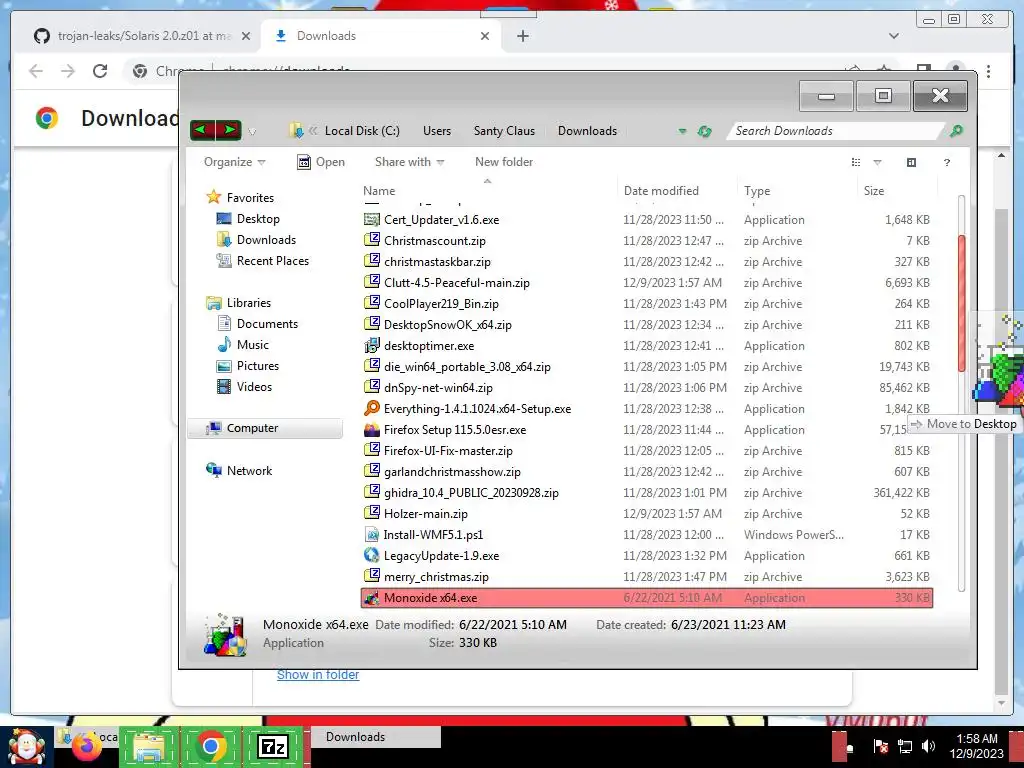
Task: Change the view via the view icon
Action: tap(856, 163)
